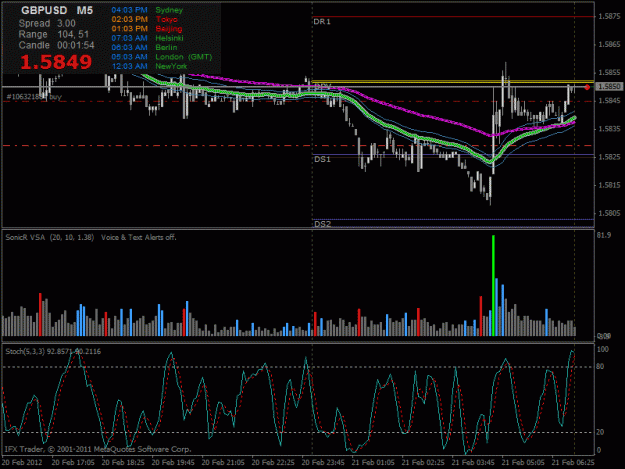Screen dimensions: 625x469
Task: Click the stochastic 0 scale label
Action: (x=599, y=450)
